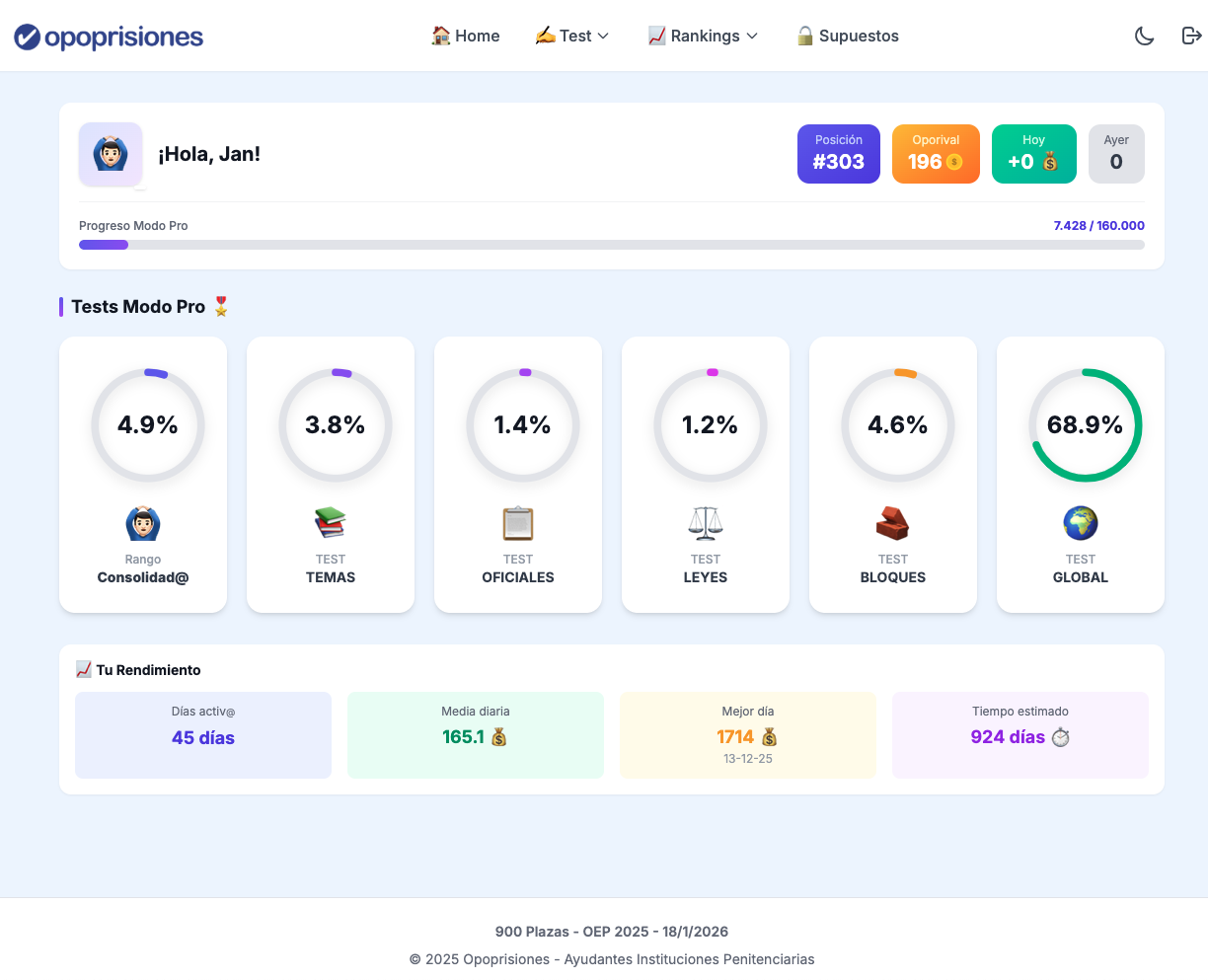The width and height of the screenshot is (1208, 980).
Task: Click the Oporival 196 coins badge
Action: pos(936,154)
